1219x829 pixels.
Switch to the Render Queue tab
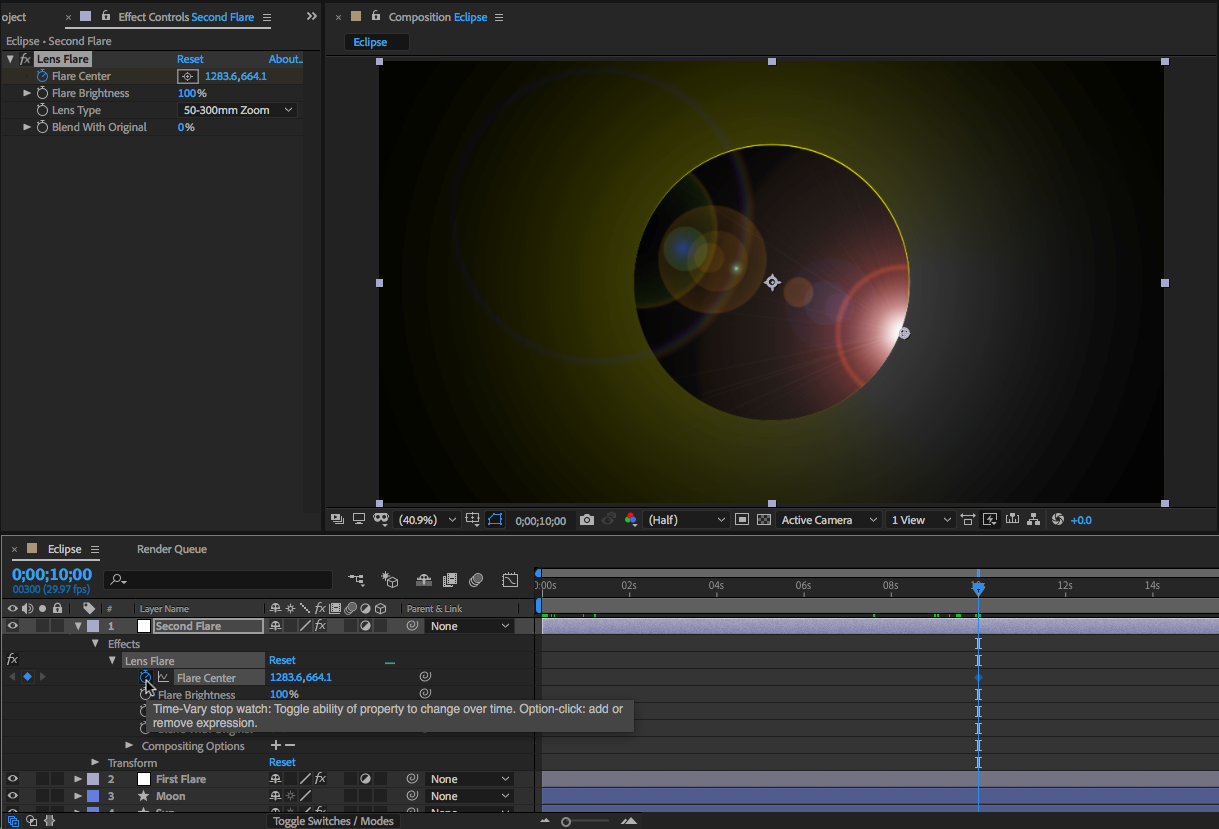click(171, 549)
